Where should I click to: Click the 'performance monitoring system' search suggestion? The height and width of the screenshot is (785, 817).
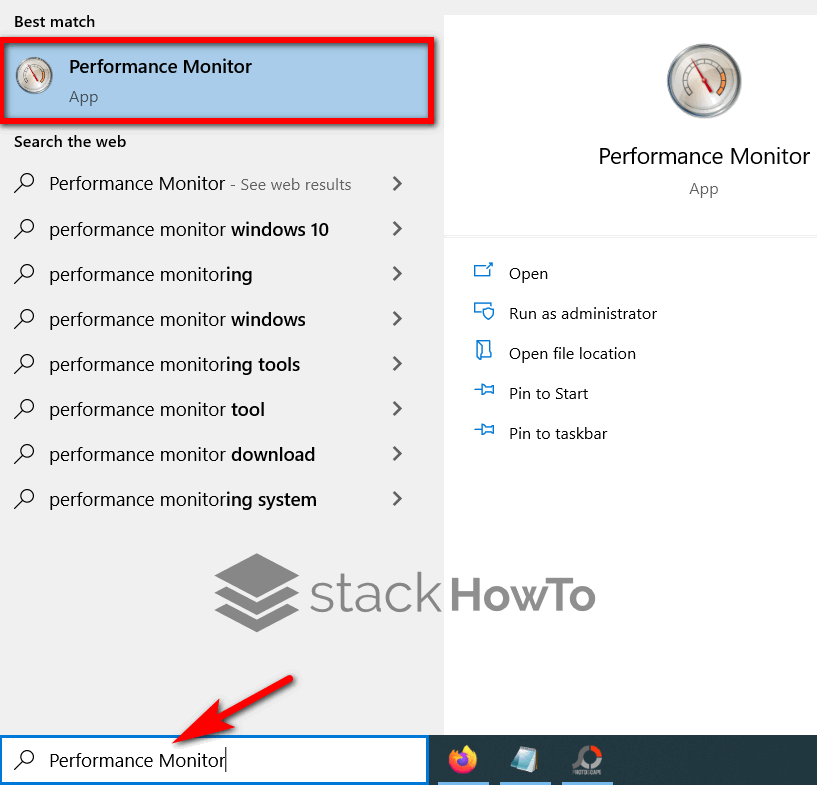(182, 499)
